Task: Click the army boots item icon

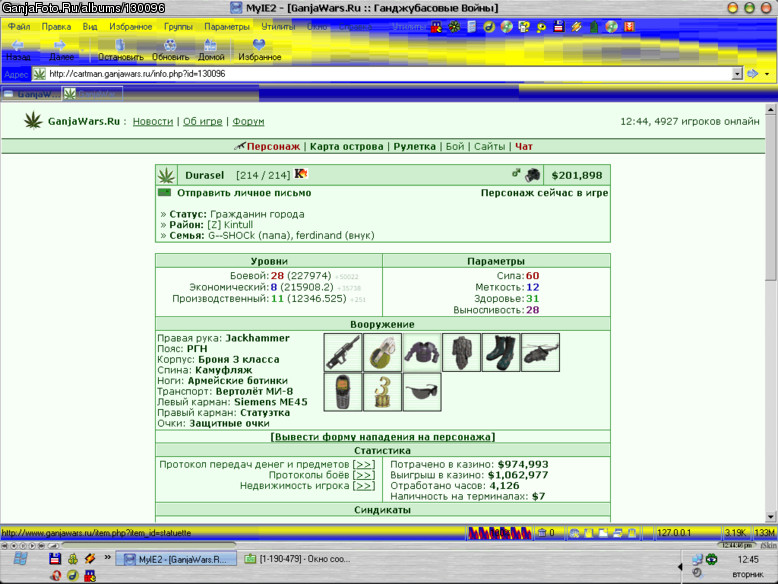Action: pos(501,352)
